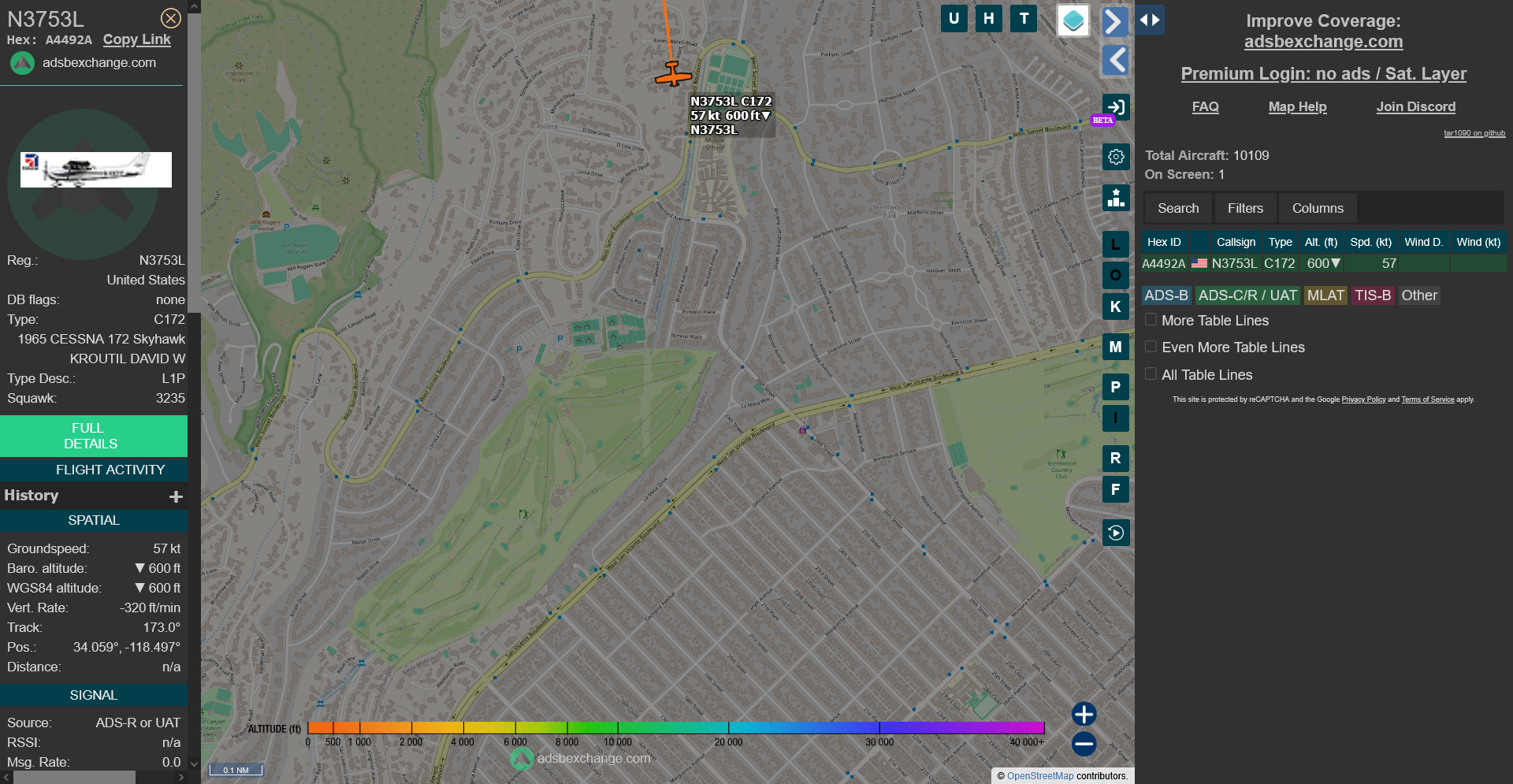Toggle the K map button

click(1115, 307)
